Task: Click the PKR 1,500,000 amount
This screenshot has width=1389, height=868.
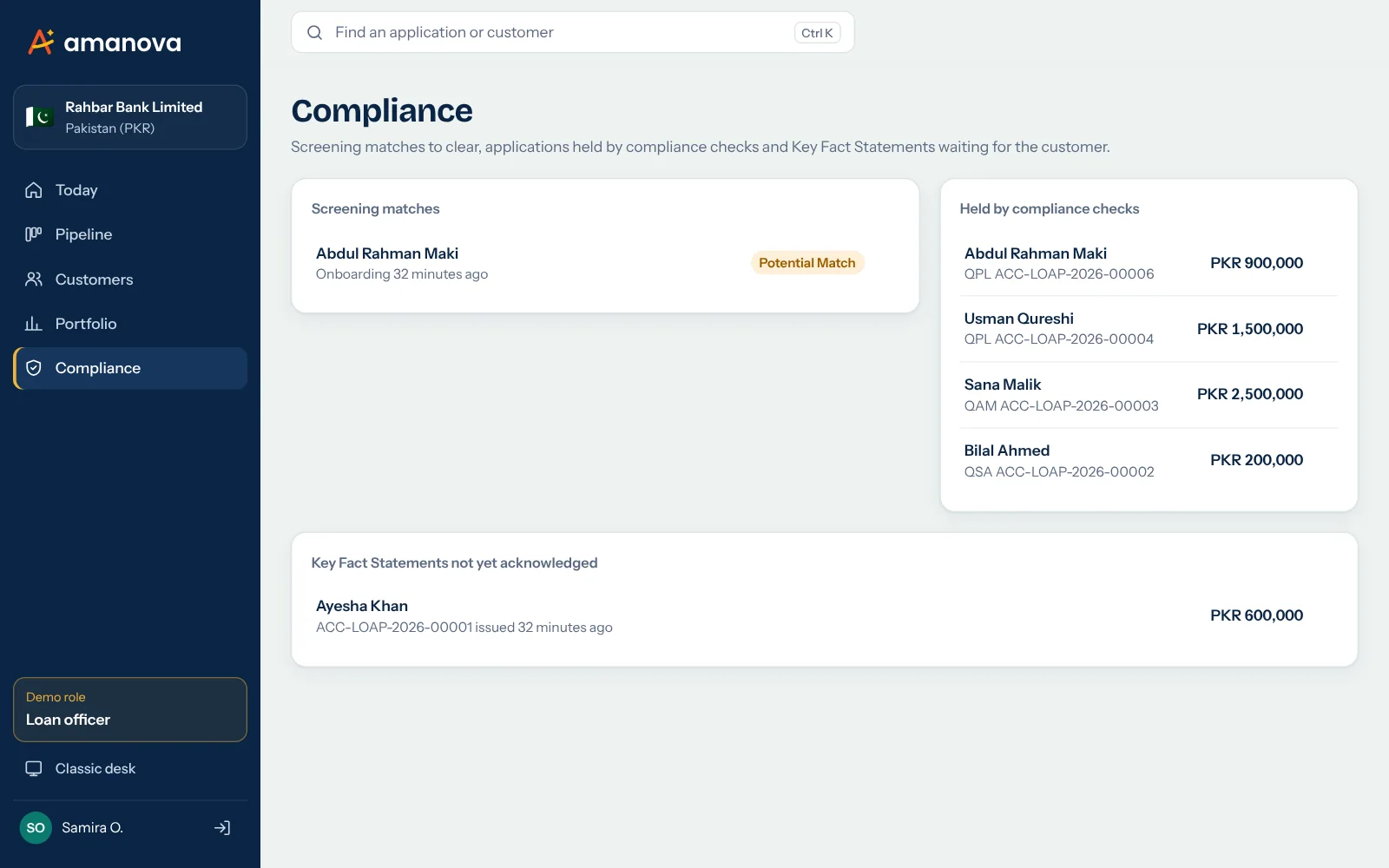Action: 1250,329
